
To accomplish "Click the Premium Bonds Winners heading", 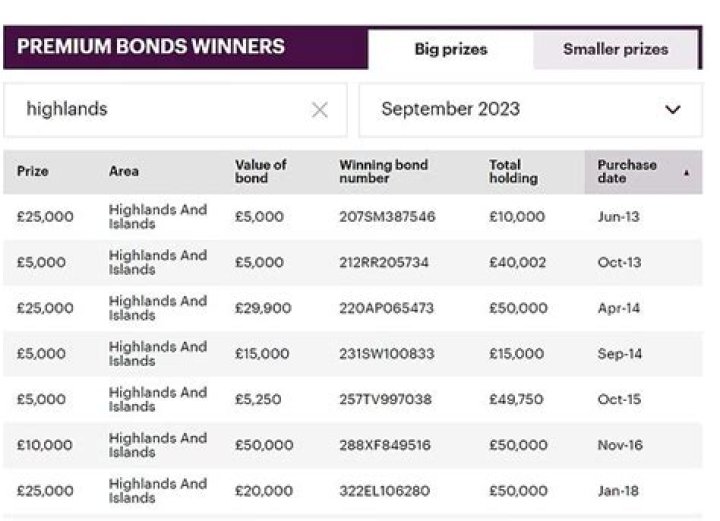I will (x=151, y=47).
